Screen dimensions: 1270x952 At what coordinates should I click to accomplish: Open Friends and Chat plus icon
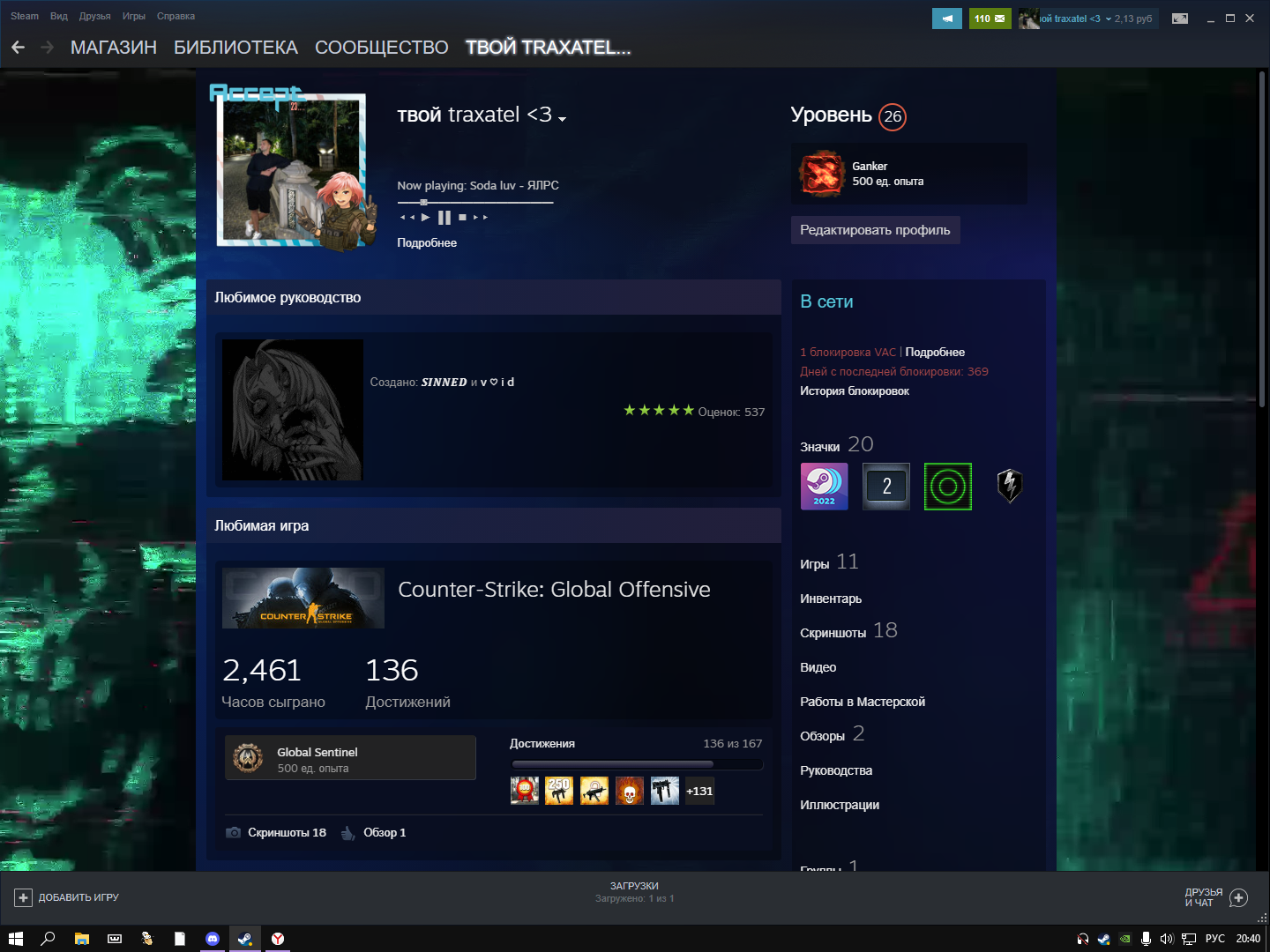1238,897
